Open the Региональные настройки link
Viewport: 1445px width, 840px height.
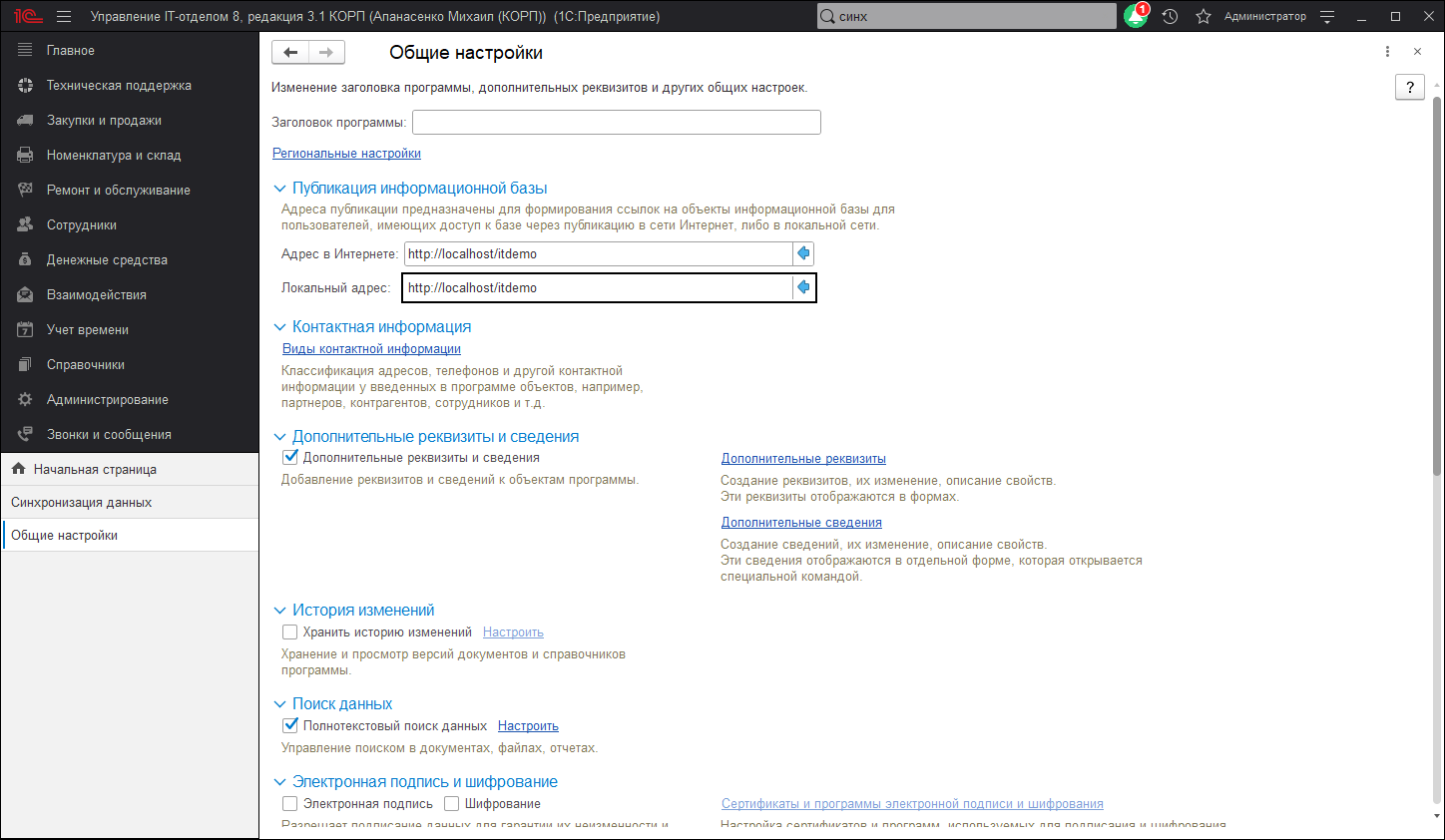point(346,154)
